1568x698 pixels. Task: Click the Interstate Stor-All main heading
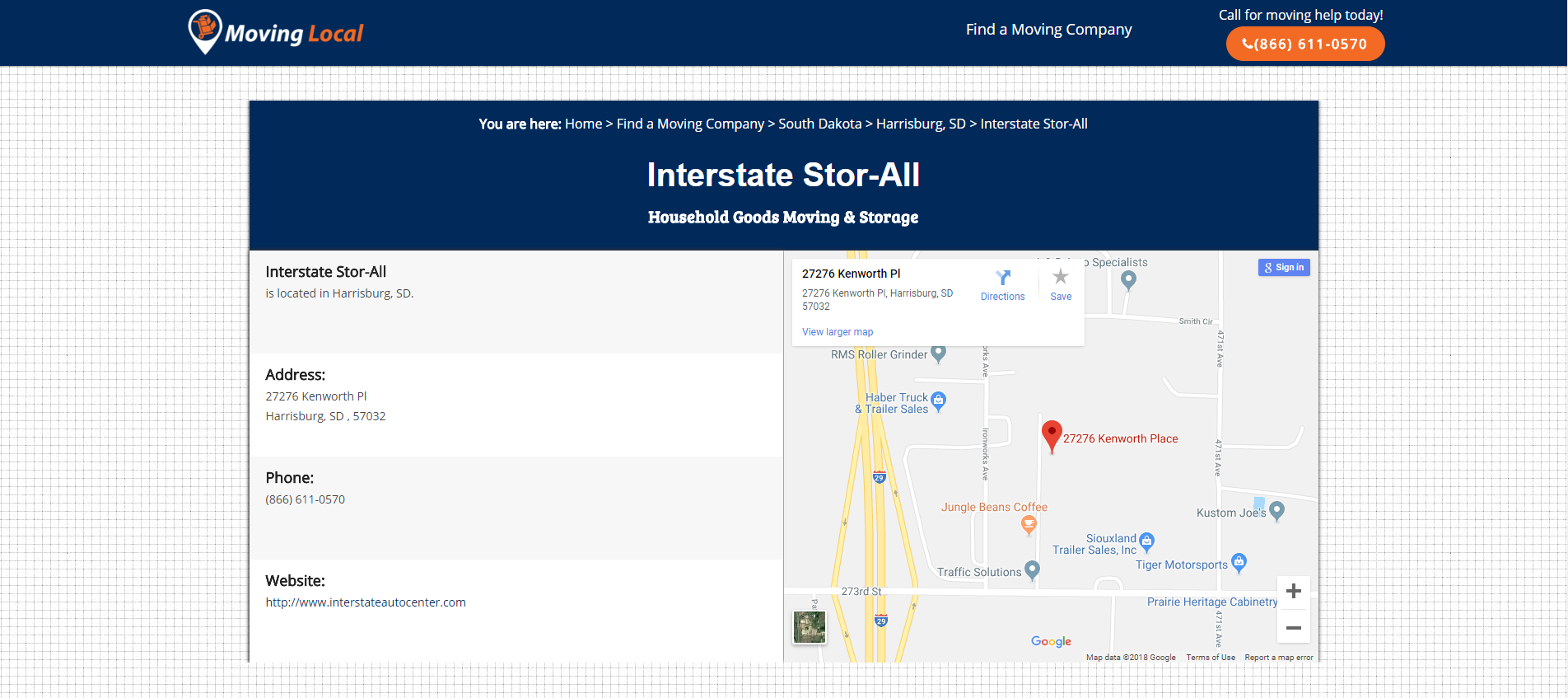click(784, 175)
